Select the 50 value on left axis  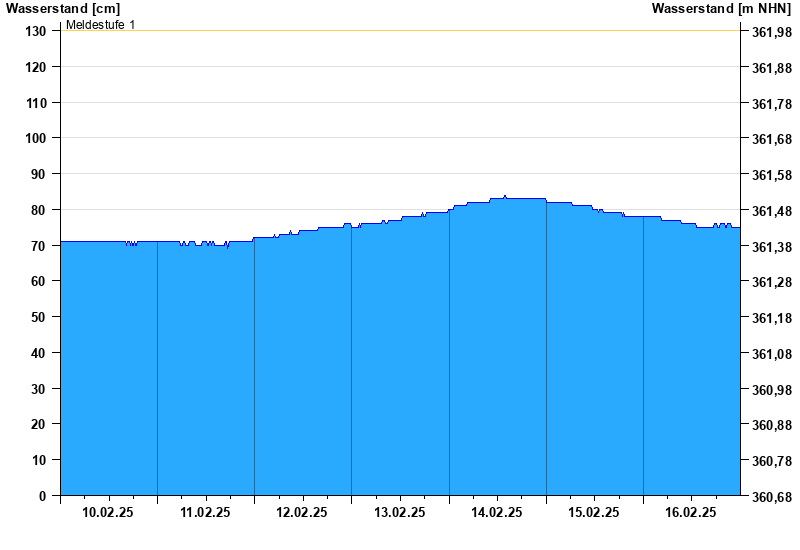click(x=40, y=317)
